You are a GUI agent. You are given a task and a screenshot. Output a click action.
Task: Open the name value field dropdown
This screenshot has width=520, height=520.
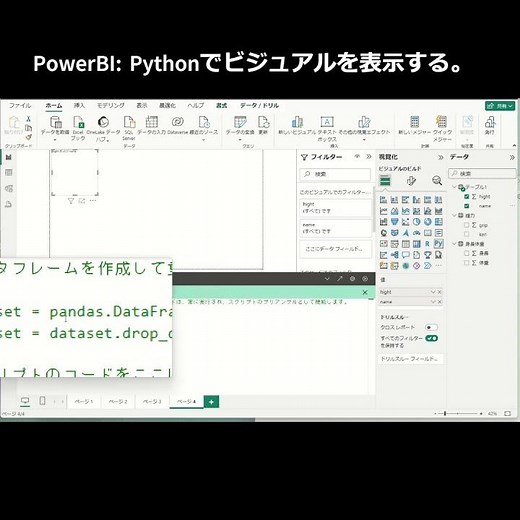click(x=433, y=302)
